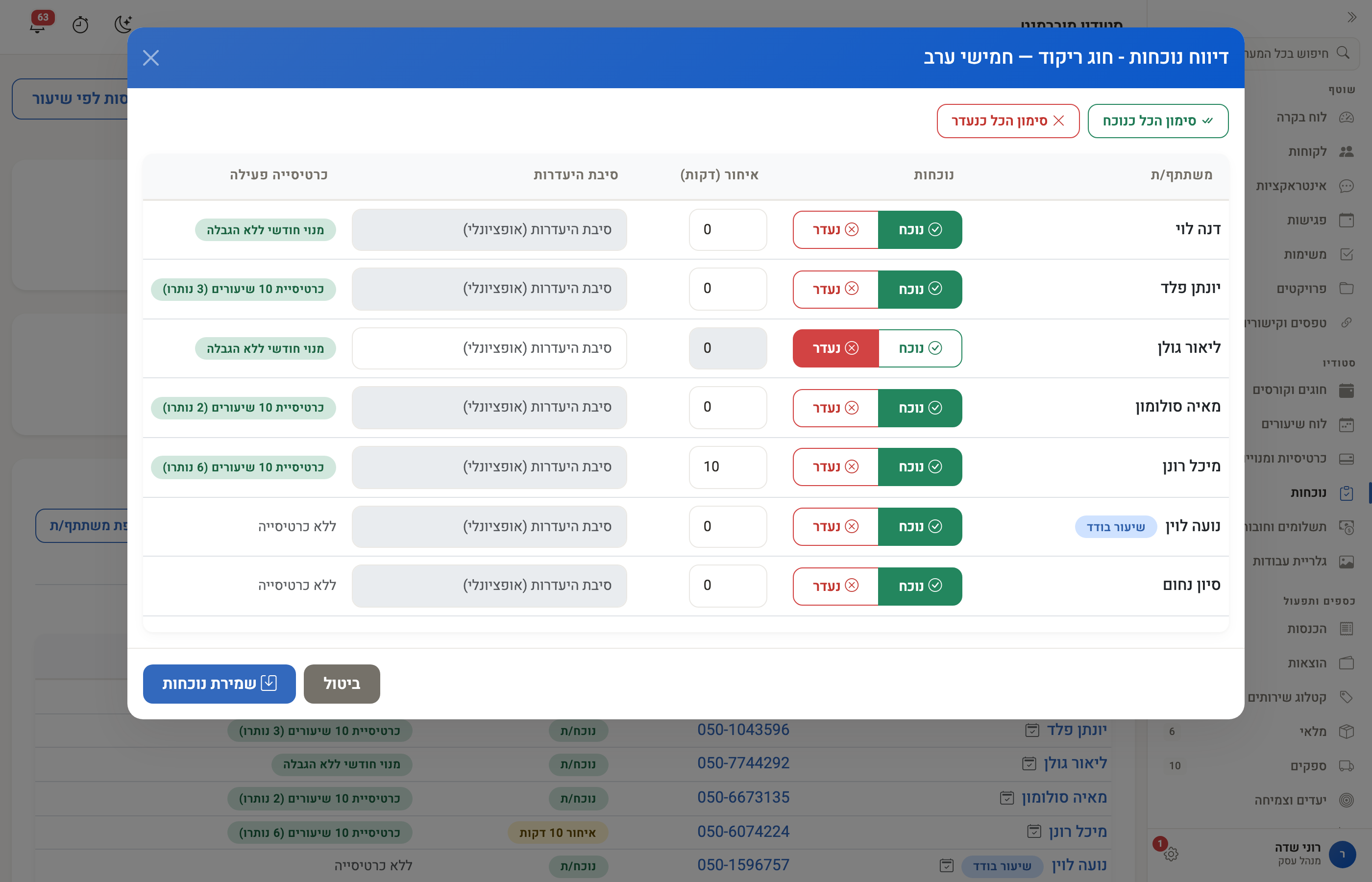The image size is (1372, 882).
Task: Open the notifications bell with 63 badge
Action: [38, 24]
